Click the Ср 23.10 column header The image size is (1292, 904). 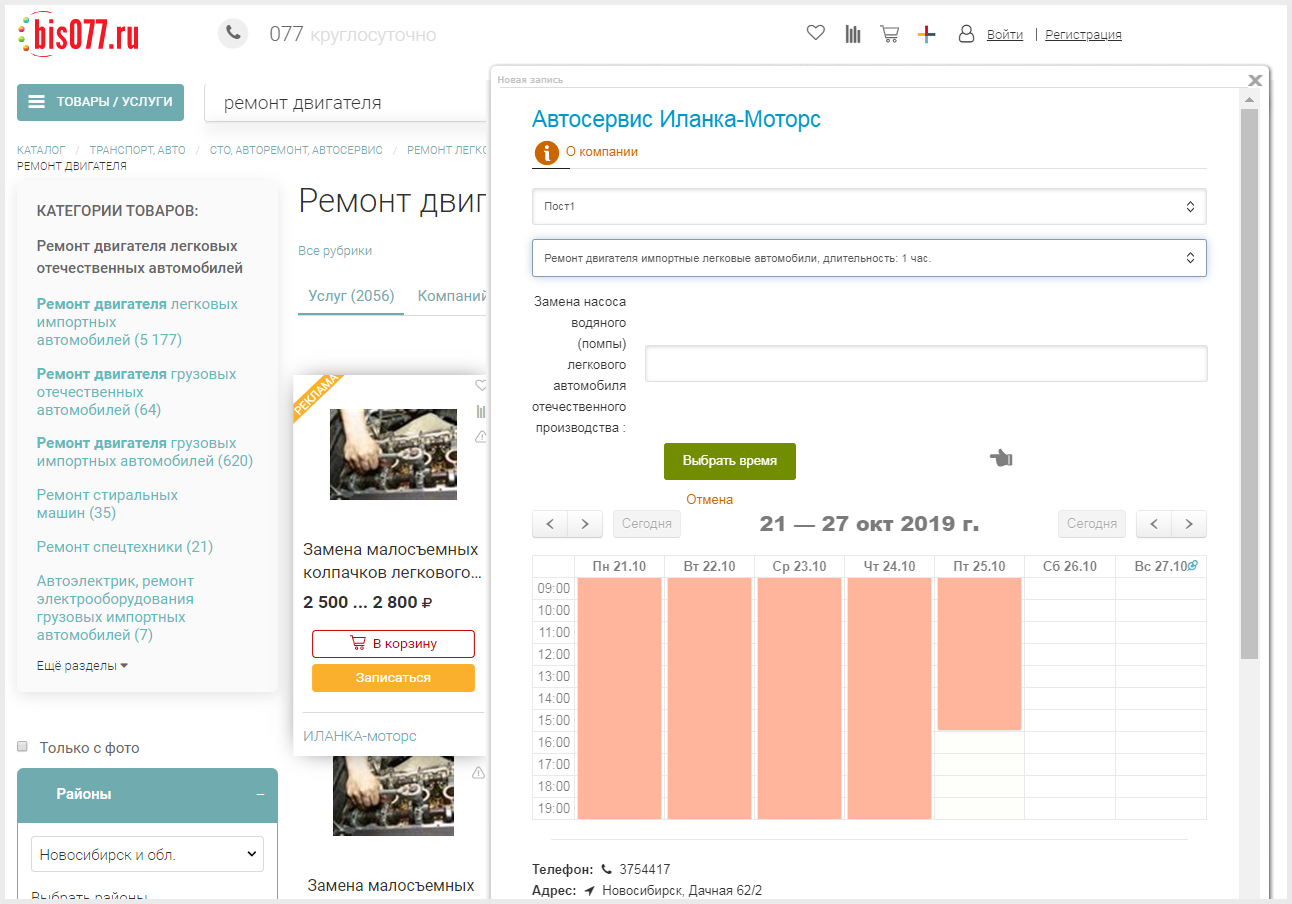799,566
